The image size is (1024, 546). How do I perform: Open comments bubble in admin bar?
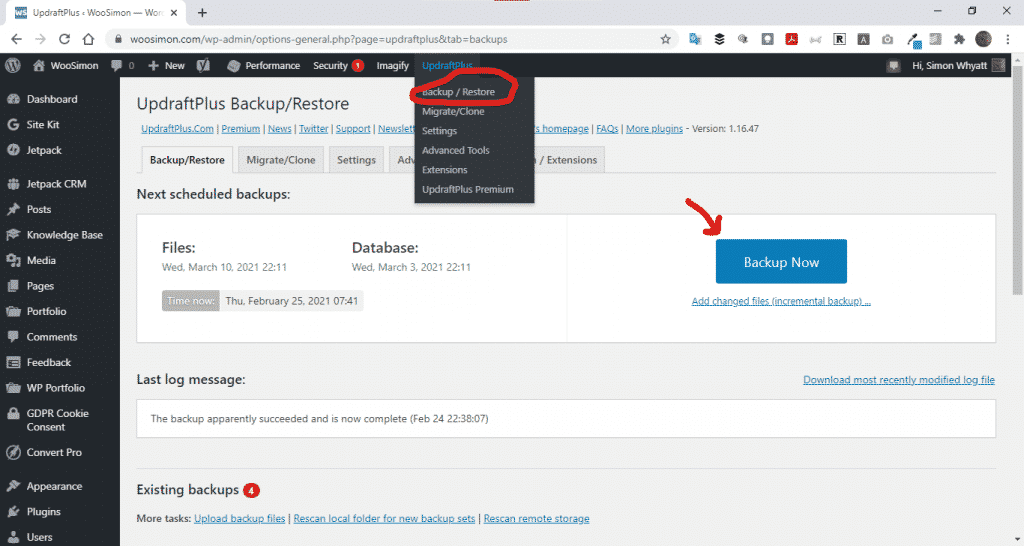(x=123, y=65)
